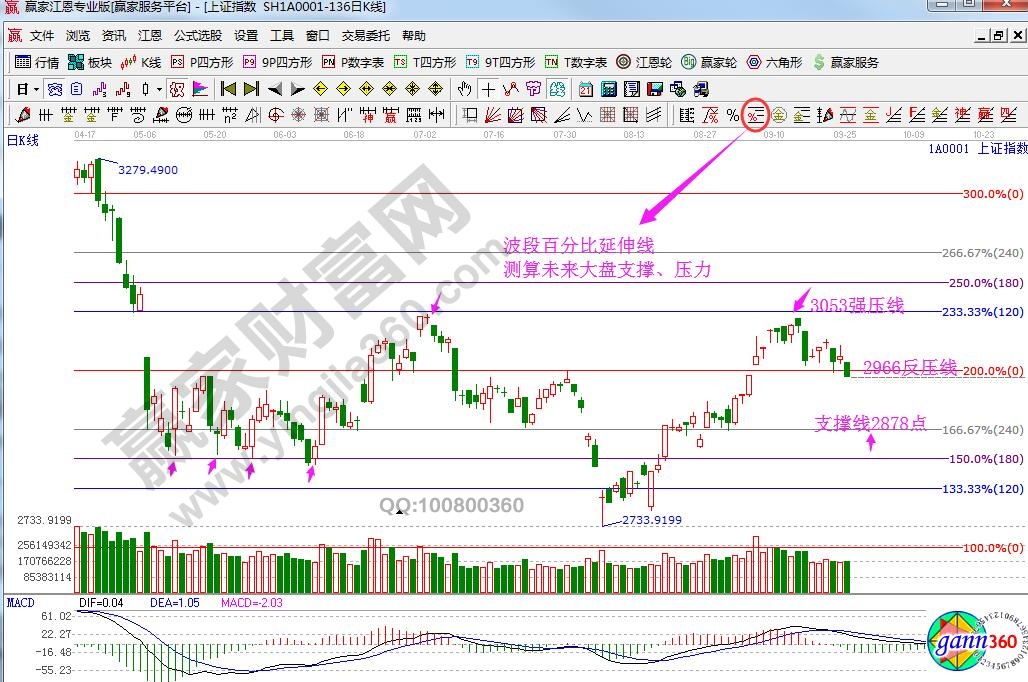Image resolution: width=1028 pixels, height=682 pixels.
Task: Open the 公式选股 menu
Action: 197,35
